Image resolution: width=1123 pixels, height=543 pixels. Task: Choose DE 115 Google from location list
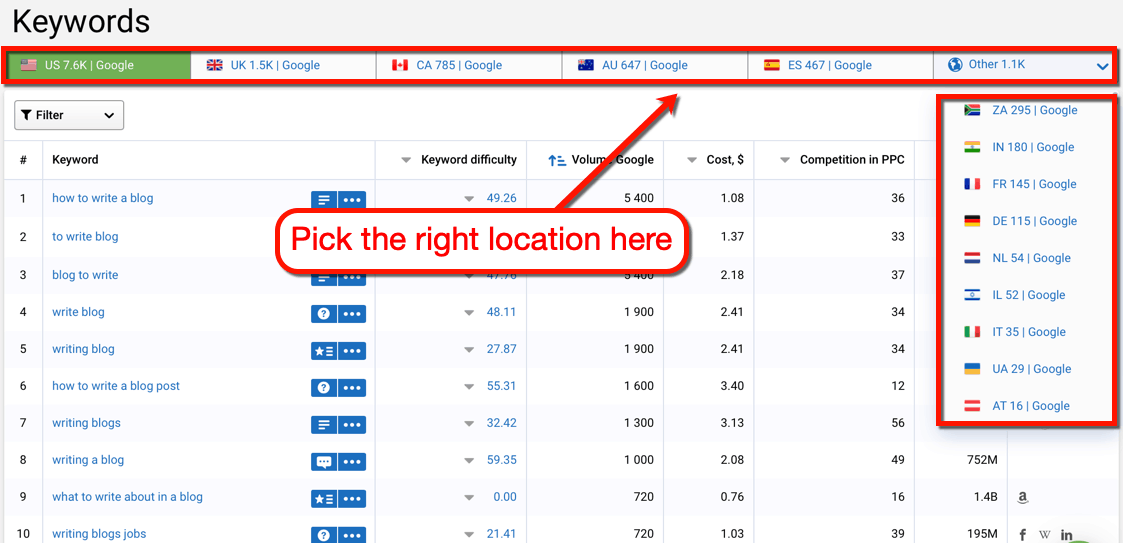(x=1021, y=221)
